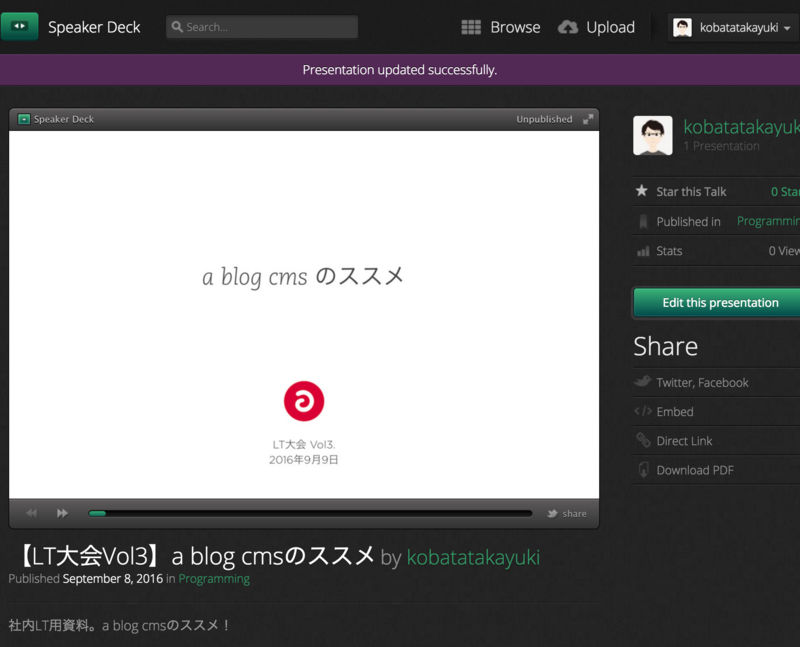This screenshot has width=800, height=647.
Task: Click the slide progress bar
Action: (310, 513)
